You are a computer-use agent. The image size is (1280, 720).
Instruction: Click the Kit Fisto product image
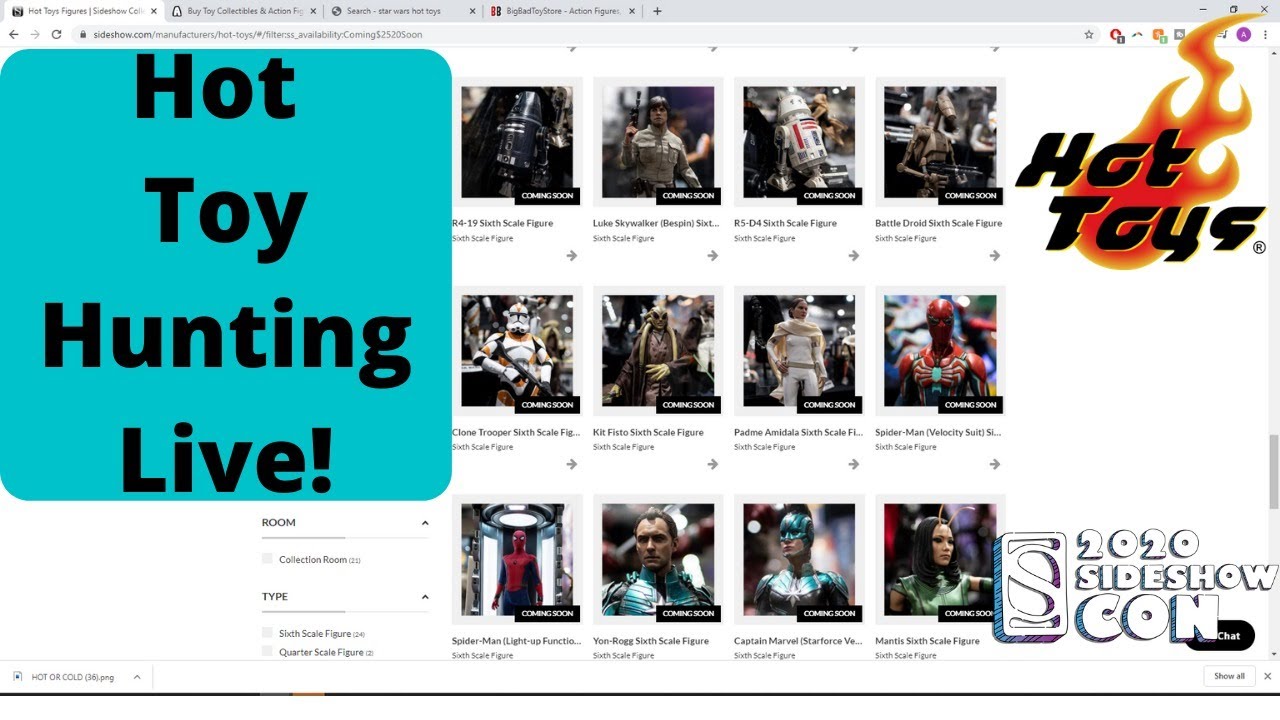(x=658, y=351)
